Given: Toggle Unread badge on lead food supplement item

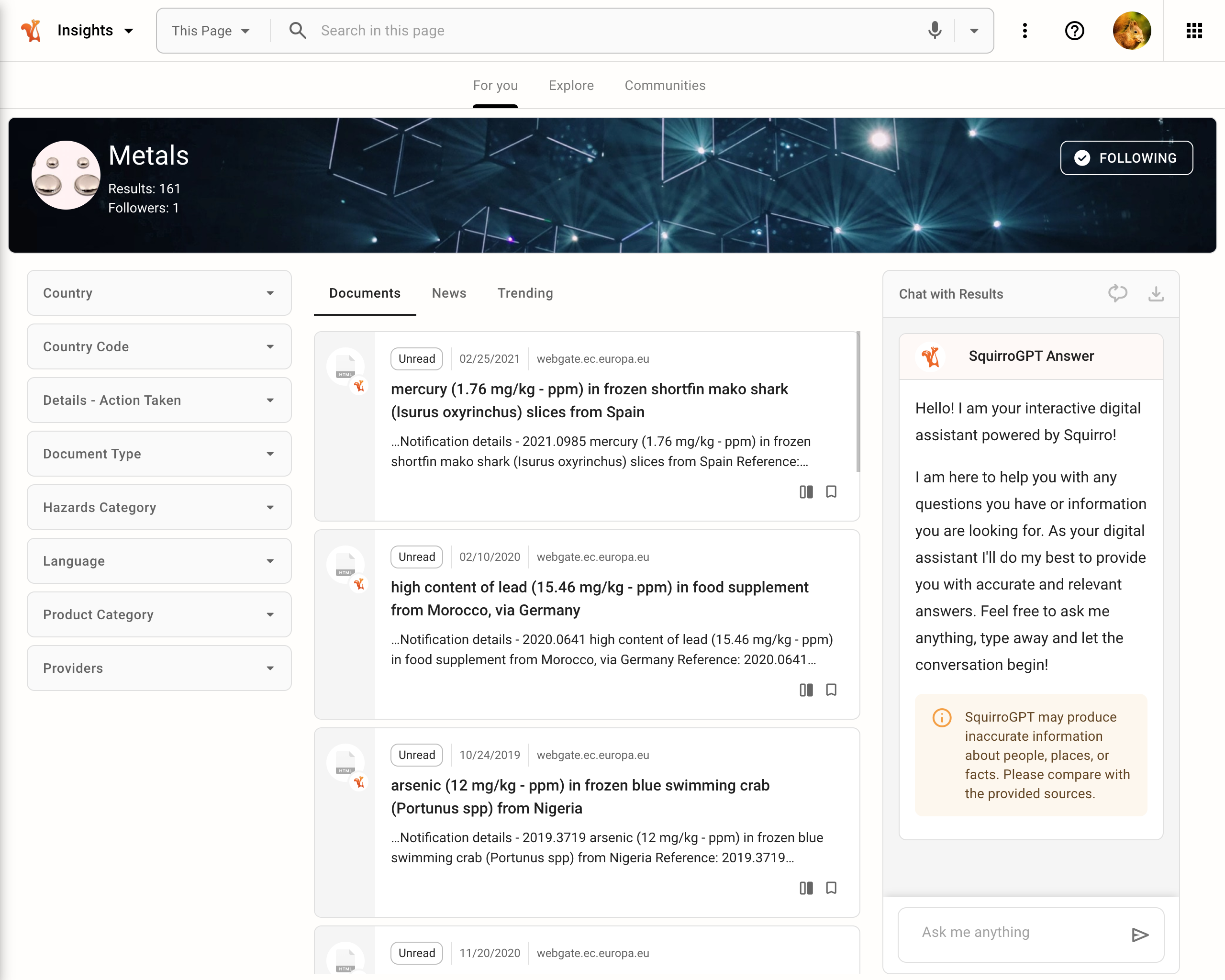Looking at the screenshot, I should click(x=416, y=557).
